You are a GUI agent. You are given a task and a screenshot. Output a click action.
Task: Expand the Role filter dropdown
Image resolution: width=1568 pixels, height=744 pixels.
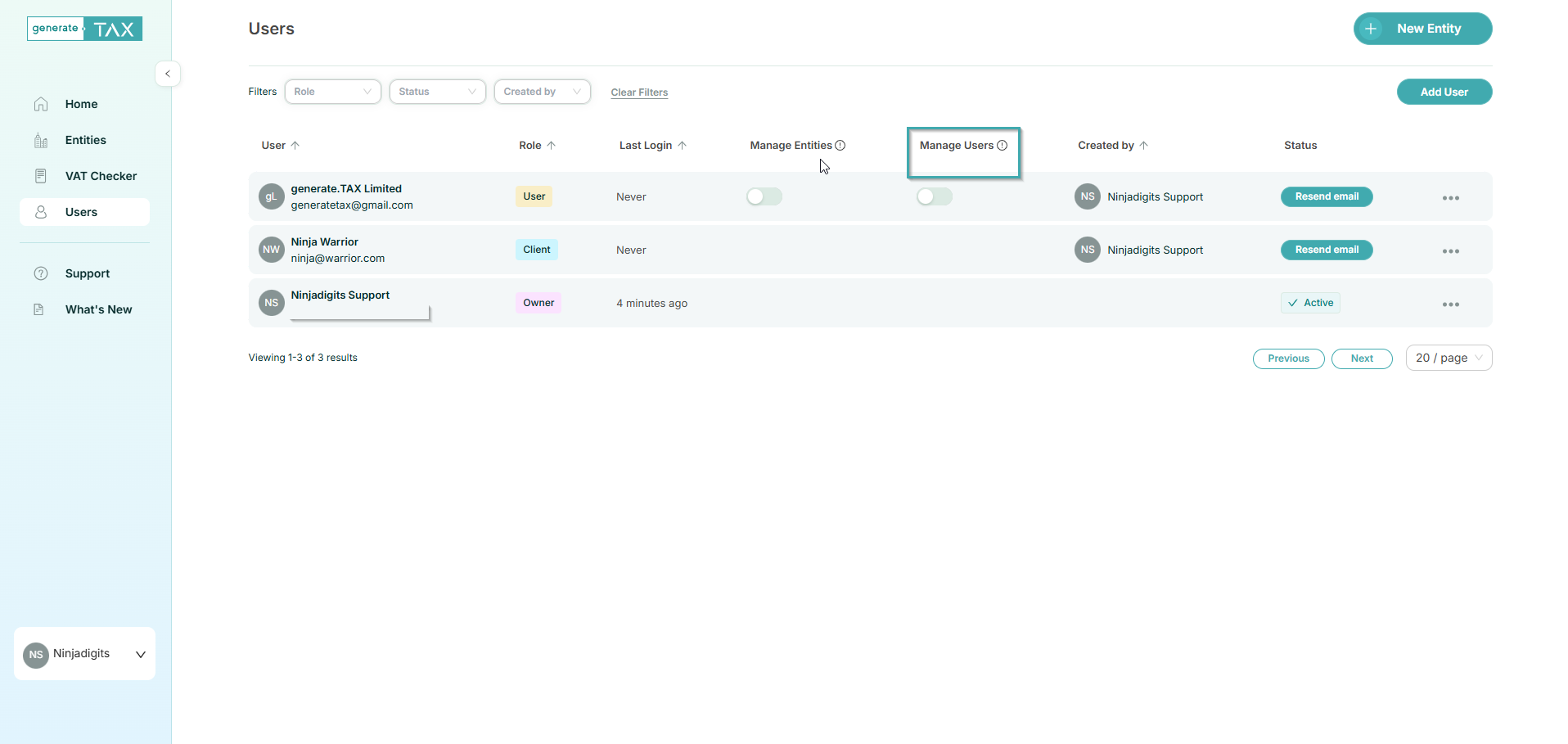click(x=332, y=92)
